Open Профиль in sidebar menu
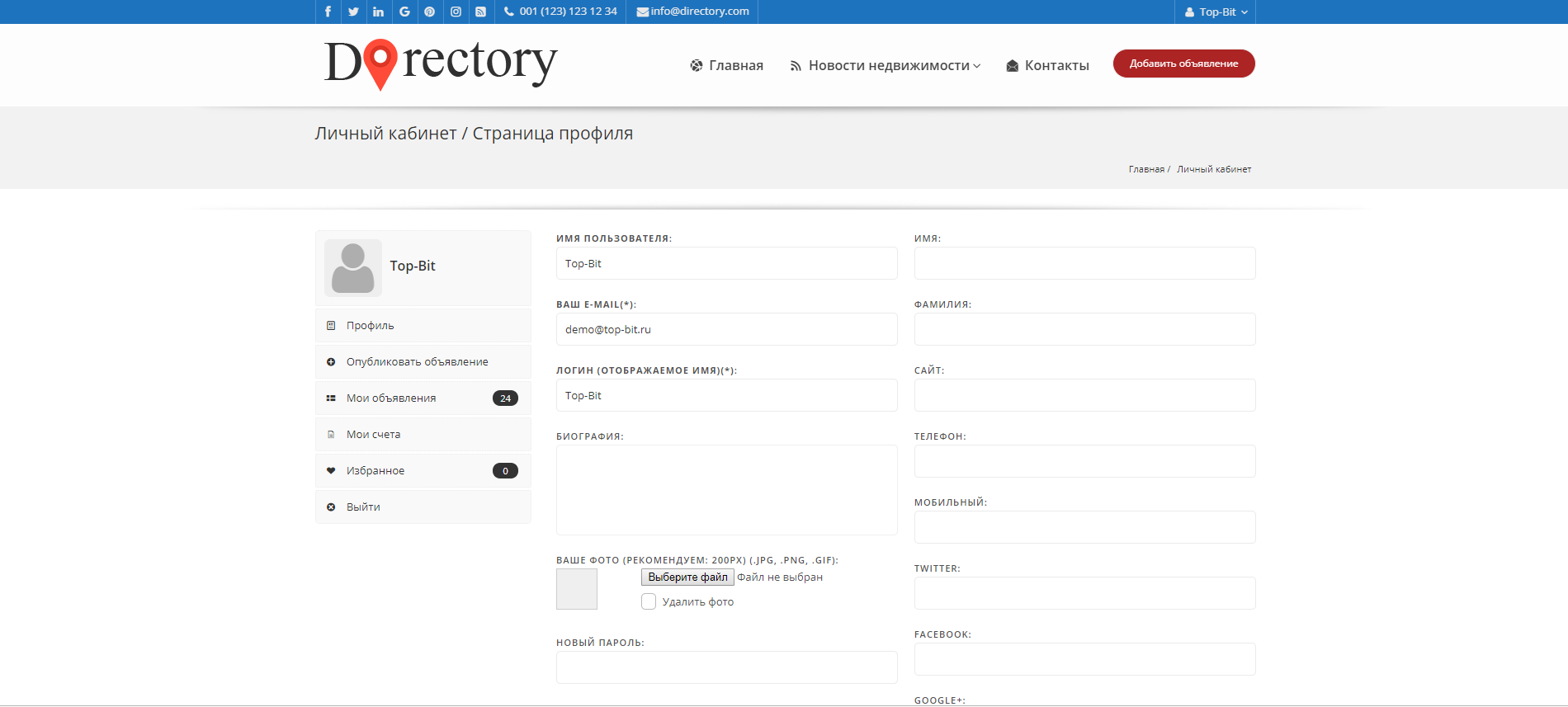The width and height of the screenshot is (1568, 707). click(x=423, y=326)
